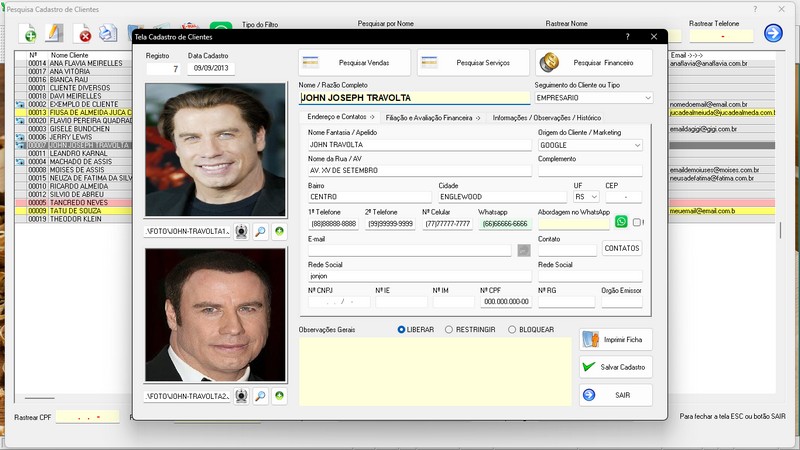Click magnifier icon beside first photo path

point(260,232)
